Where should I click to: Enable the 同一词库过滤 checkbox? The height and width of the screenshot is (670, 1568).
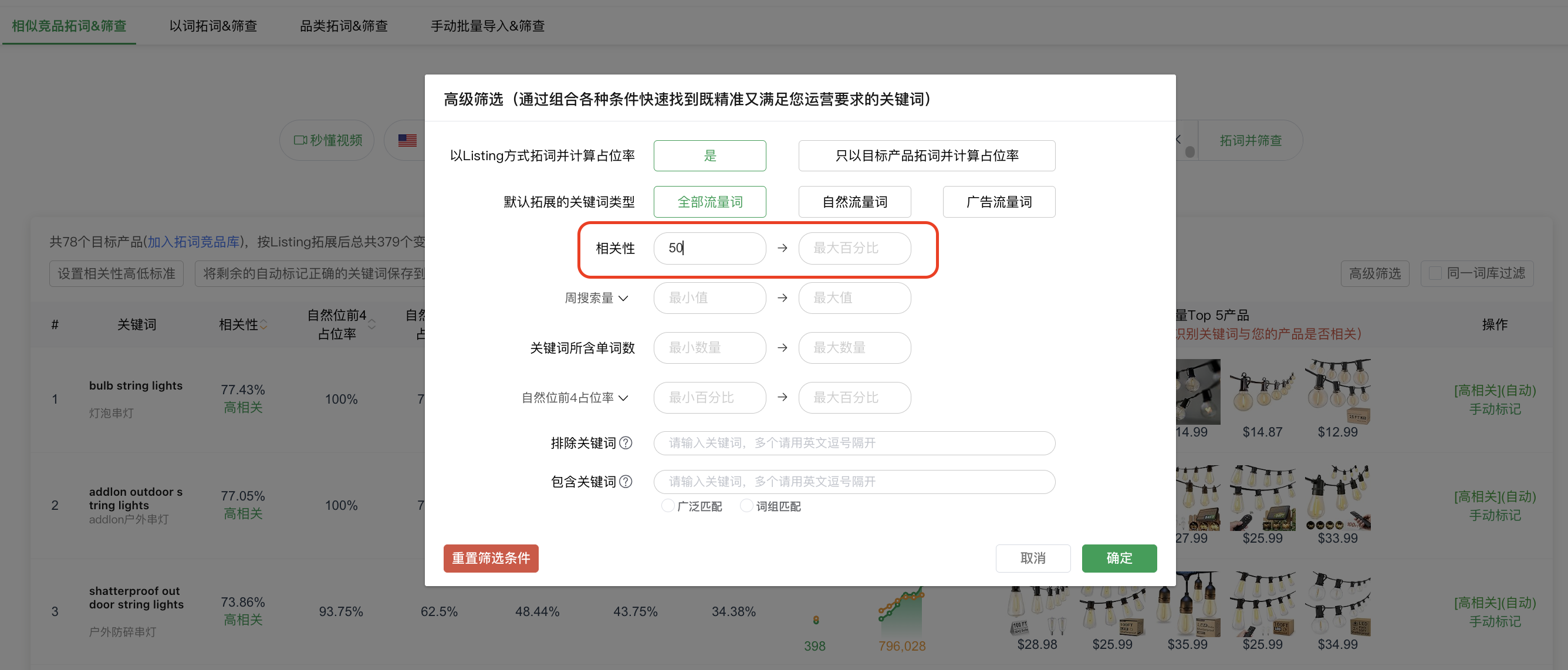point(1435,273)
